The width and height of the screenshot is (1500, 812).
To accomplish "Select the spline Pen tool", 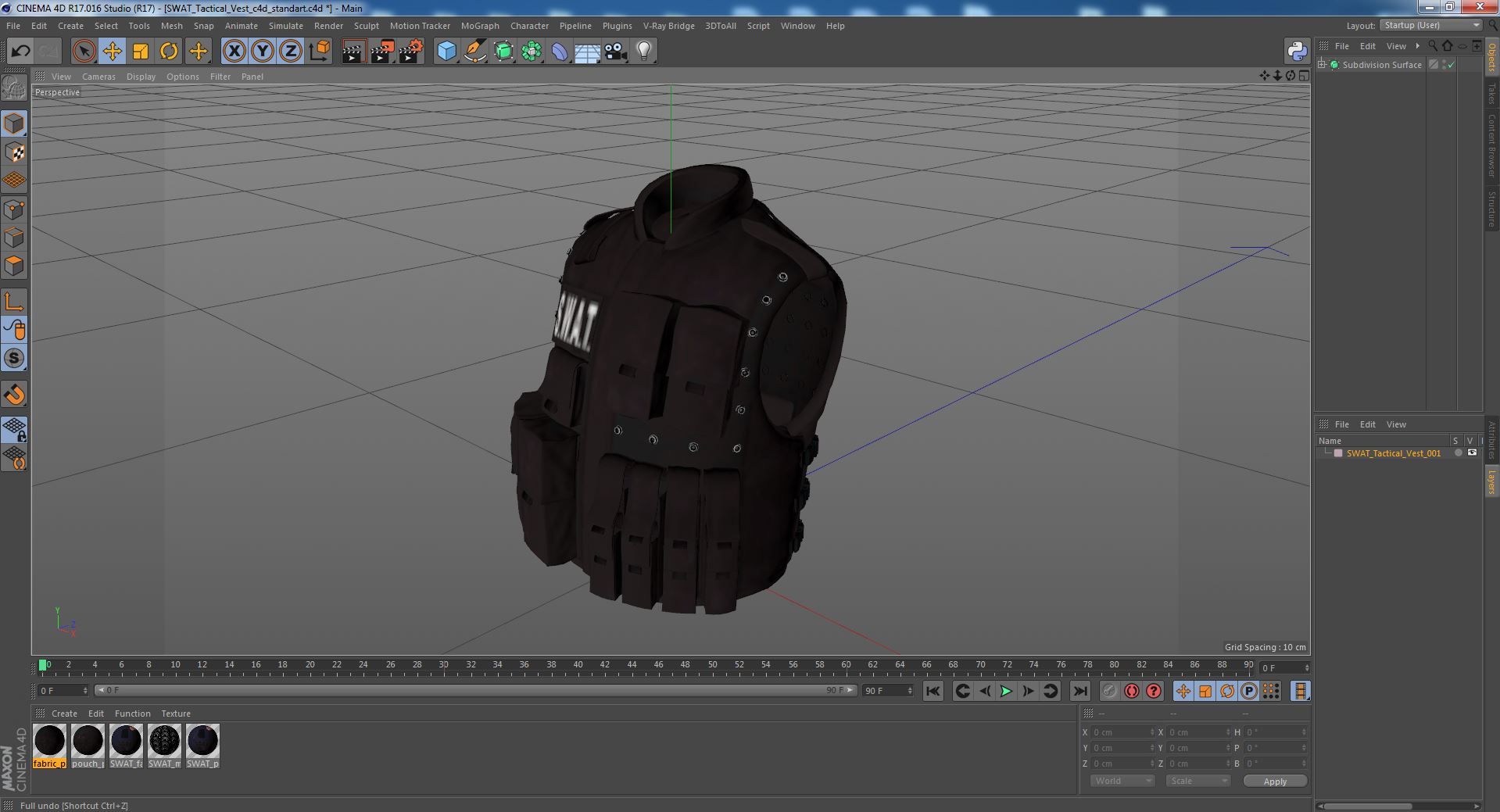I will click(x=474, y=52).
